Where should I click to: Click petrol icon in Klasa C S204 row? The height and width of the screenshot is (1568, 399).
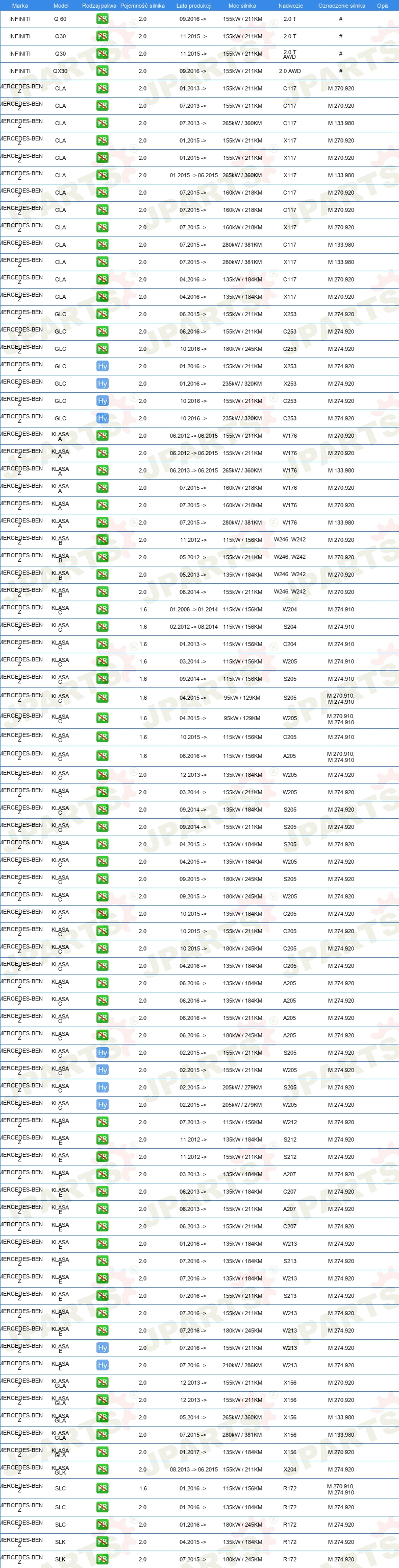pyautogui.click(x=102, y=626)
